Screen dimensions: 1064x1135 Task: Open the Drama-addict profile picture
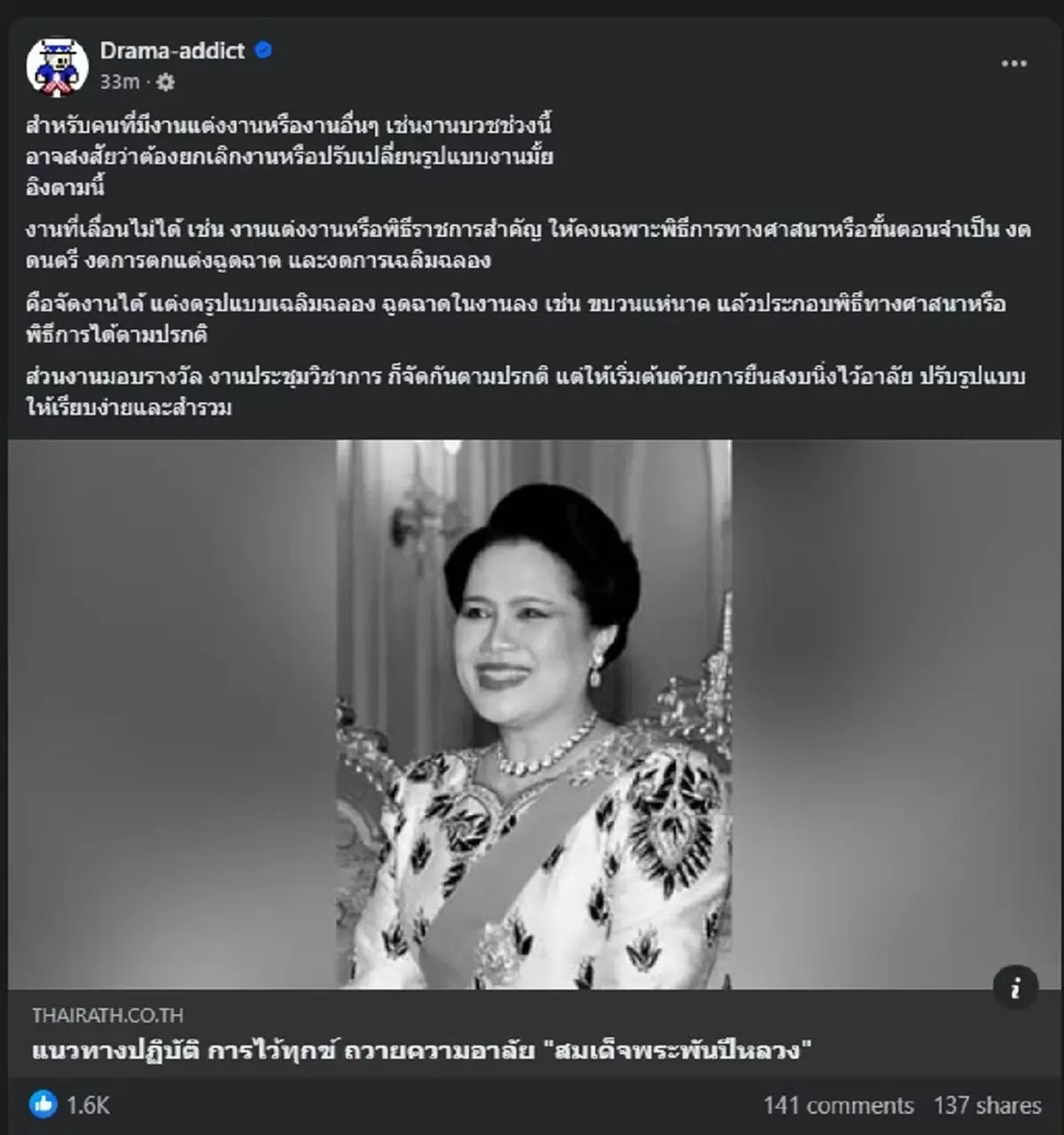58,66
